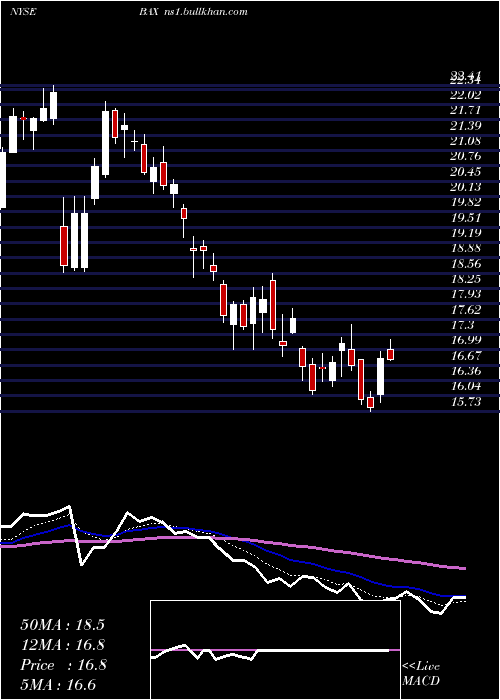
Task: Select the 19.19 price level label
Action: click(465, 233)
